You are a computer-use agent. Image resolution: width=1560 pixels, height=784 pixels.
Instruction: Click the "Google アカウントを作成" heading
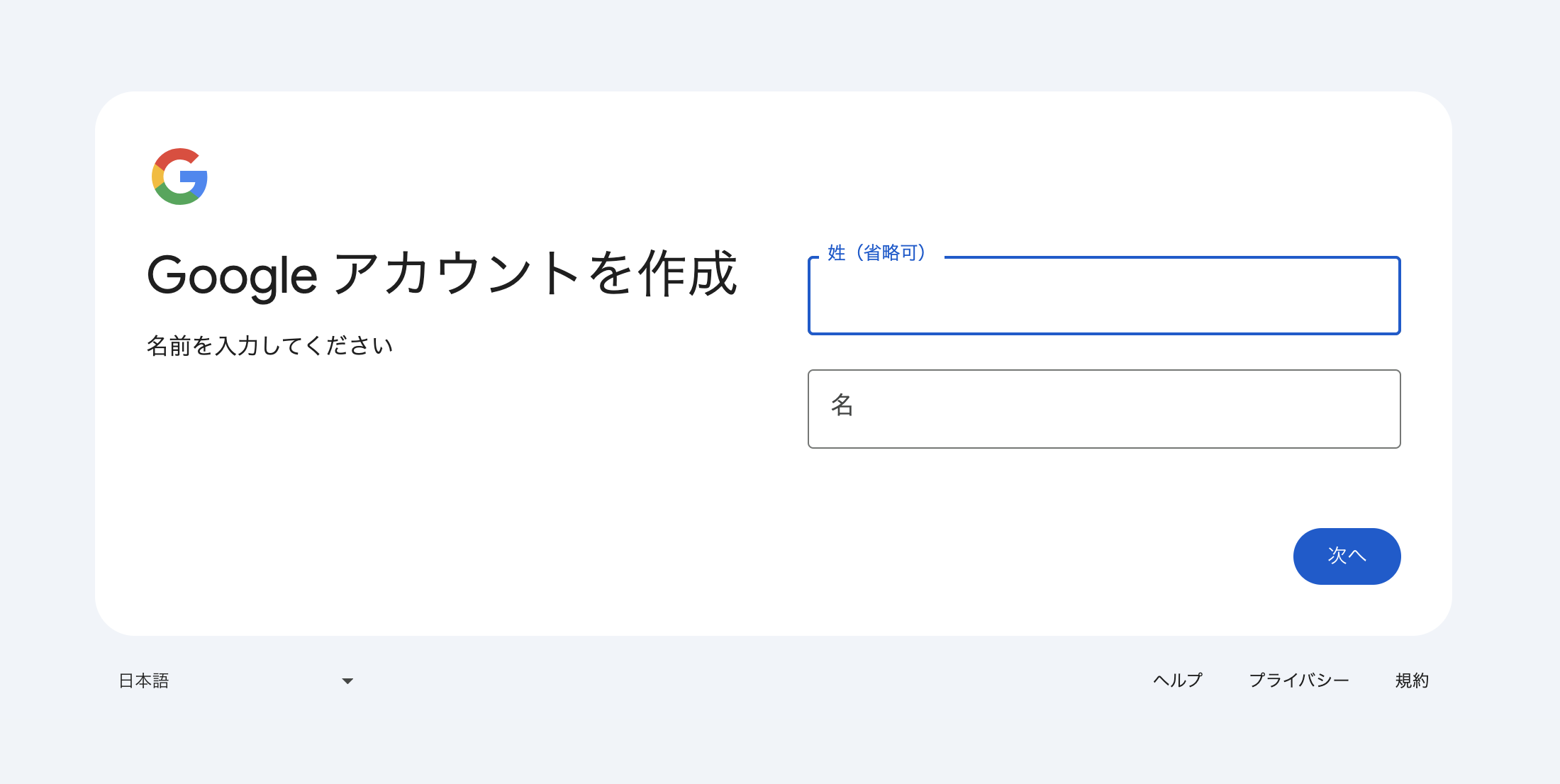[x=442, y=275]
